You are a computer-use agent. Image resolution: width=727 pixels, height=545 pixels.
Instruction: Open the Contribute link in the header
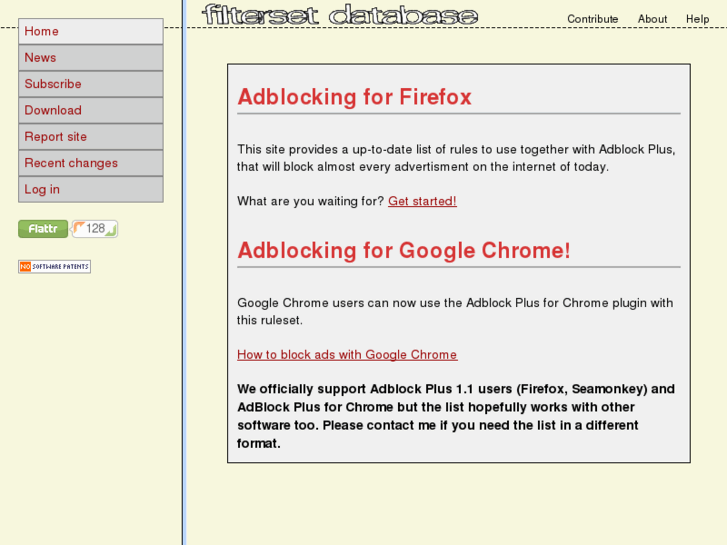[x=593, y=19]
